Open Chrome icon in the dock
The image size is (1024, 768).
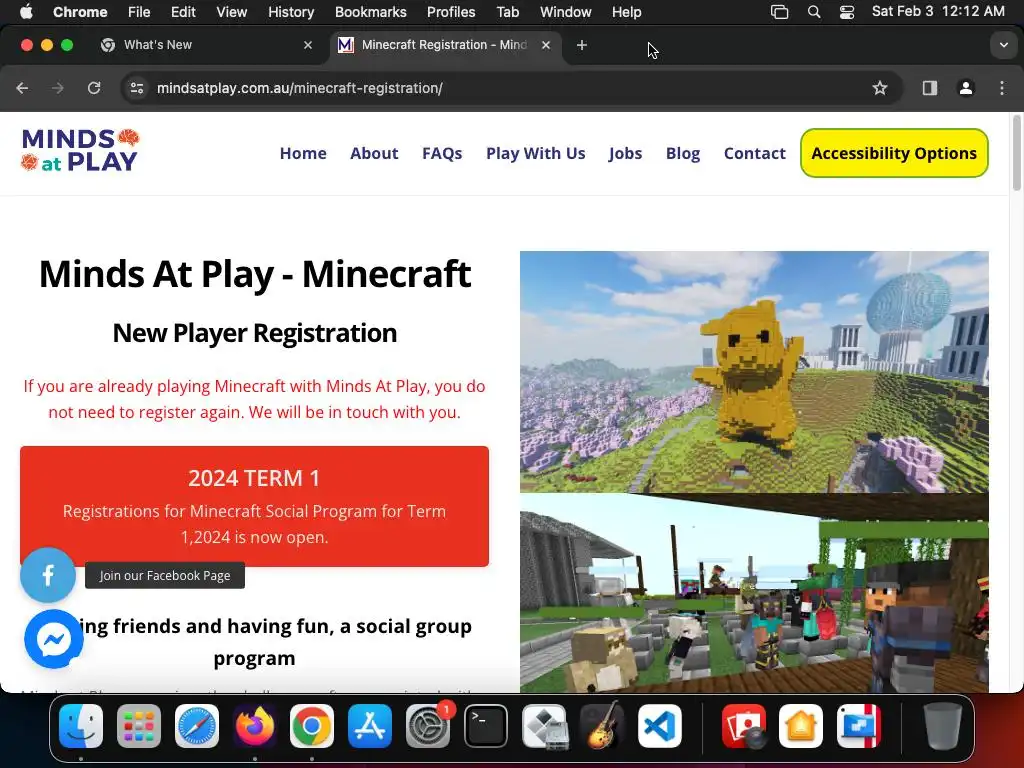(312, 726)
